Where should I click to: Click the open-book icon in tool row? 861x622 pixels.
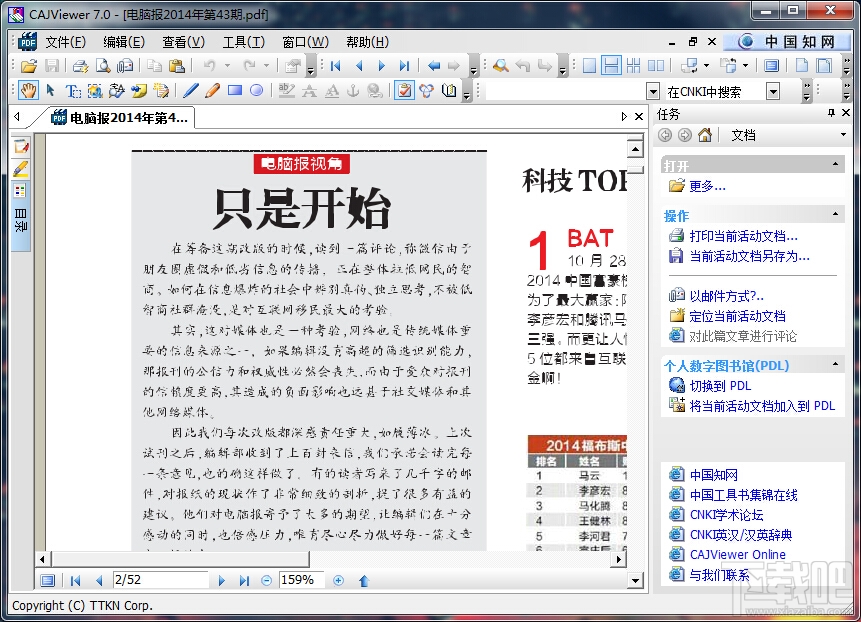(x=449, y=91)
